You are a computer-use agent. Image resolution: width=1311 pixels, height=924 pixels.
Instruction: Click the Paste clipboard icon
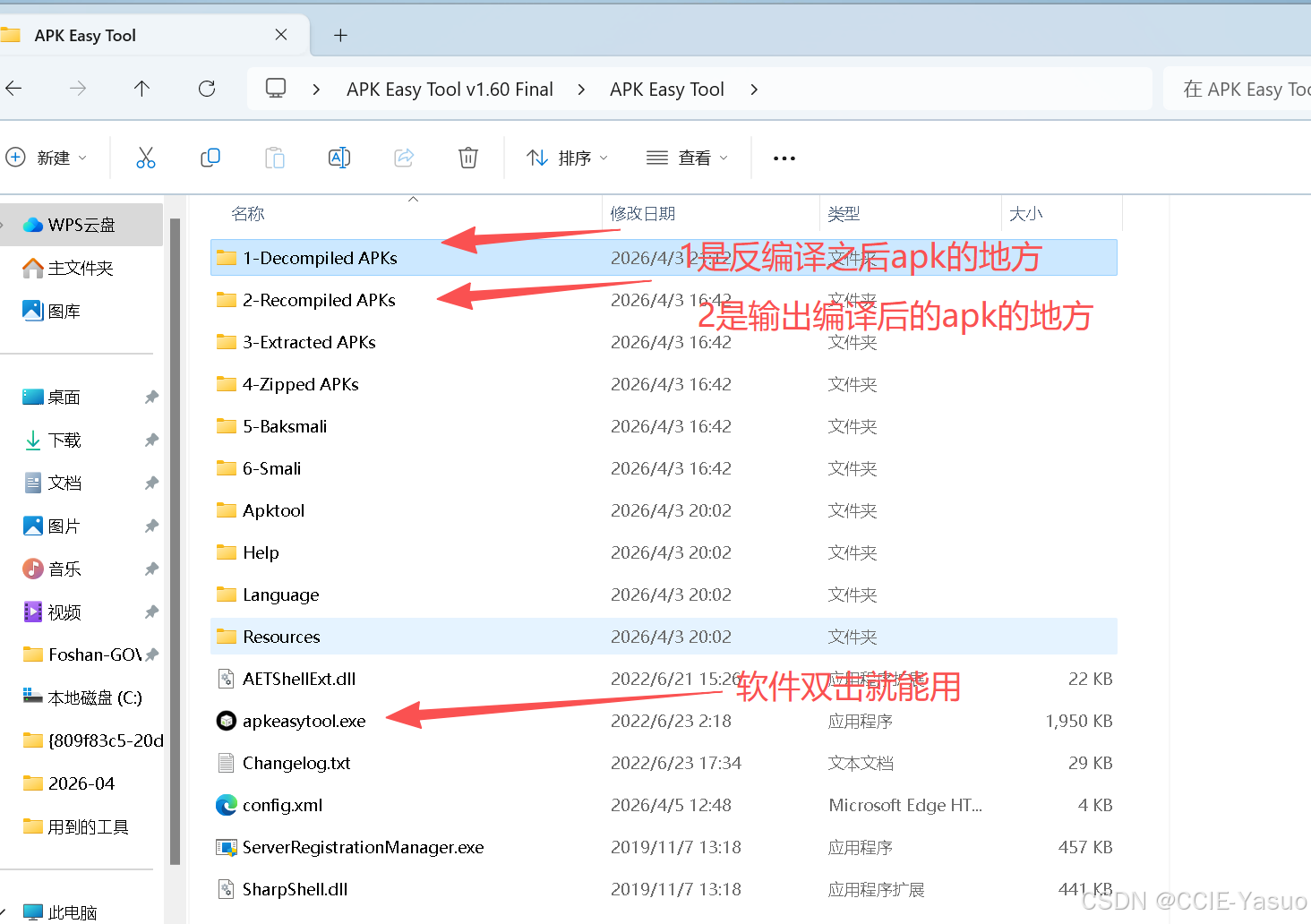click(x=275, y=158)
